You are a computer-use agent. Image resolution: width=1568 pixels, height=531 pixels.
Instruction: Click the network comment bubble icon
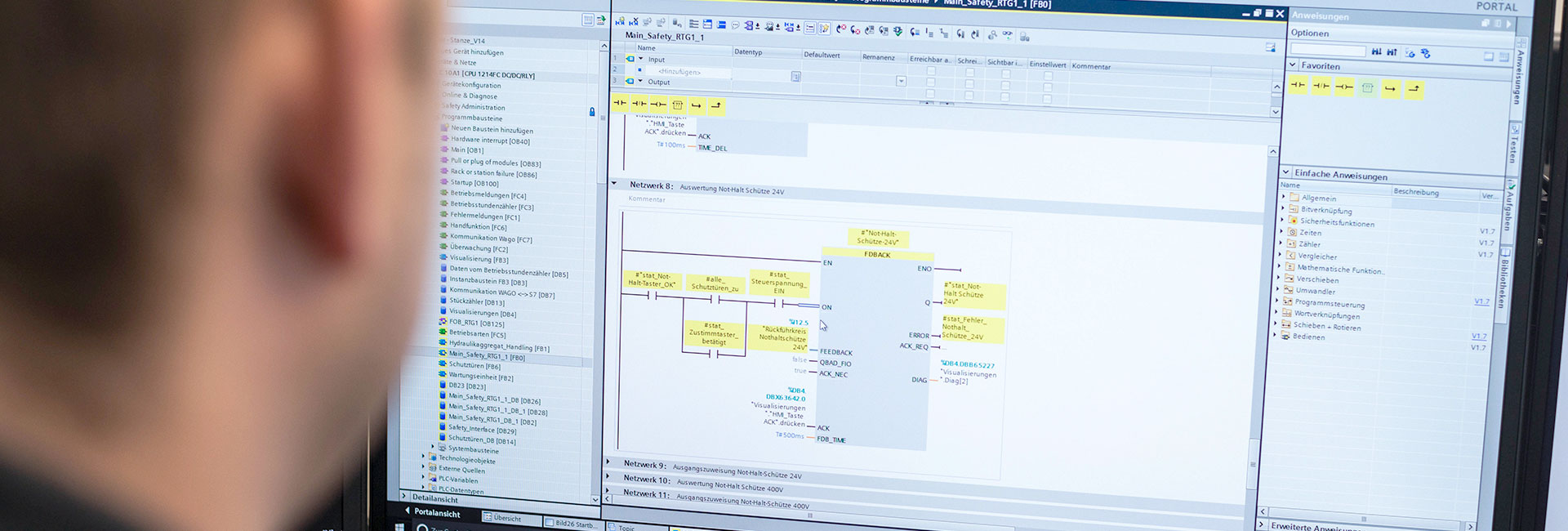tap(735, 25)
